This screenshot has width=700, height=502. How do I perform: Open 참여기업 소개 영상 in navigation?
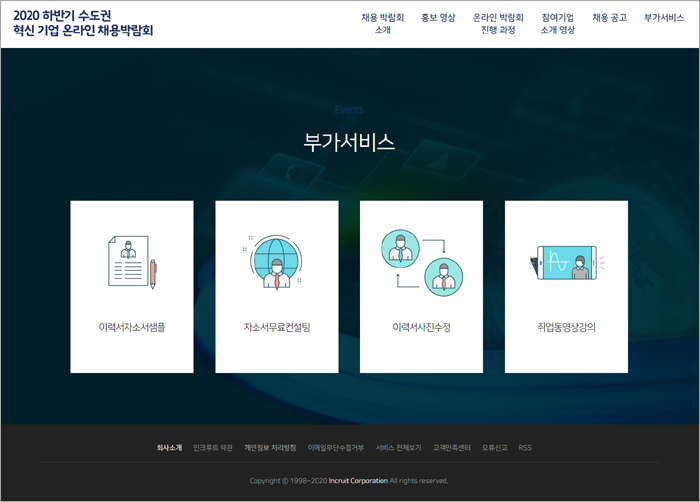pos(557,23)
